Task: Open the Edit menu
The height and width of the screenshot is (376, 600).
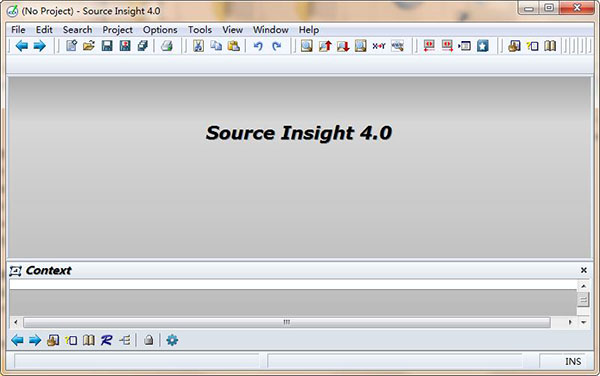Action: (44, 30)
